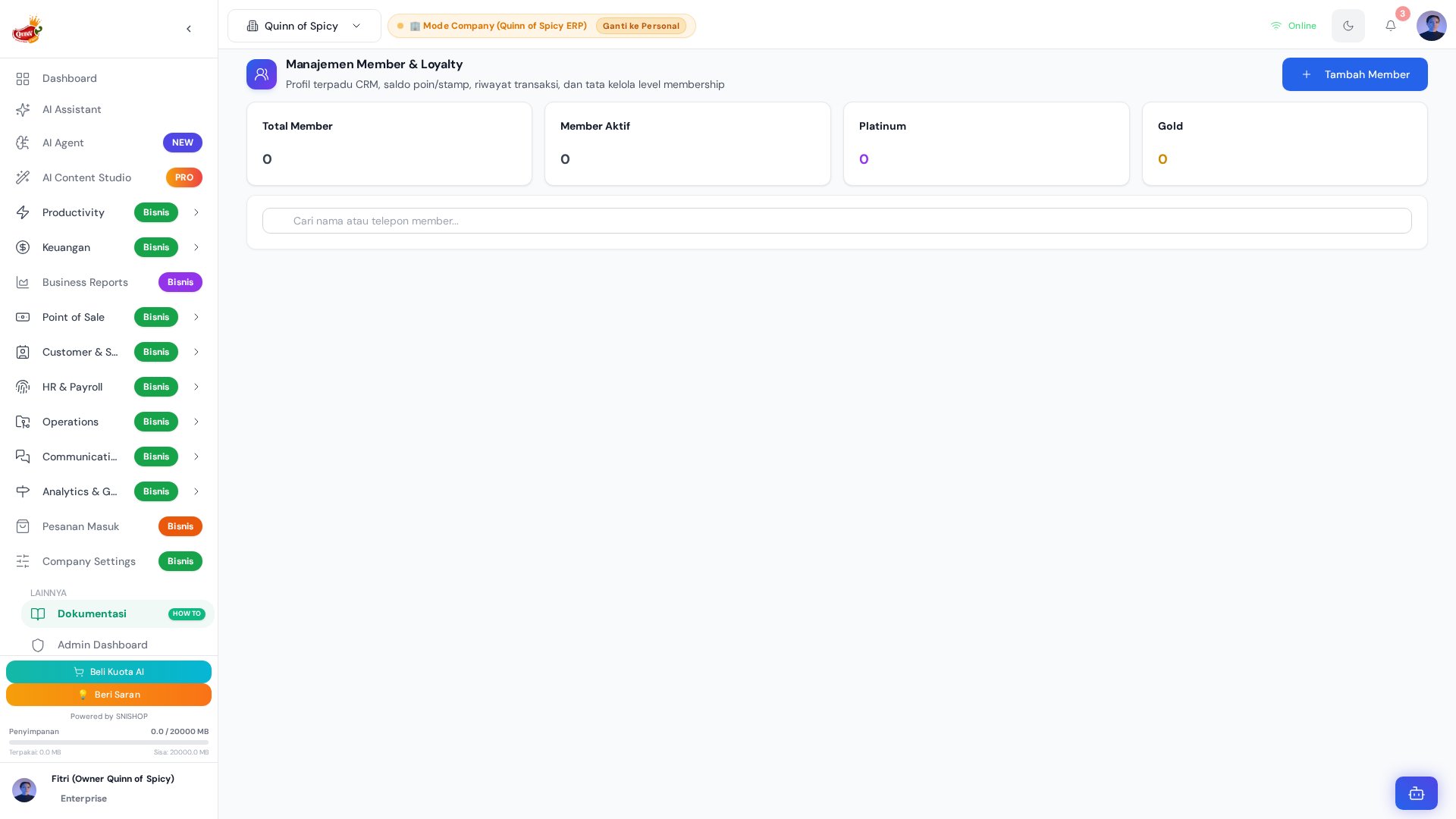
Task: Open Business Reports menu item
Action: pos(108,282)
